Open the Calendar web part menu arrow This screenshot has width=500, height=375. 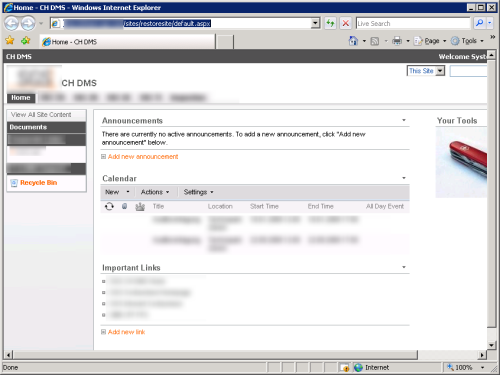pos(404,178)
